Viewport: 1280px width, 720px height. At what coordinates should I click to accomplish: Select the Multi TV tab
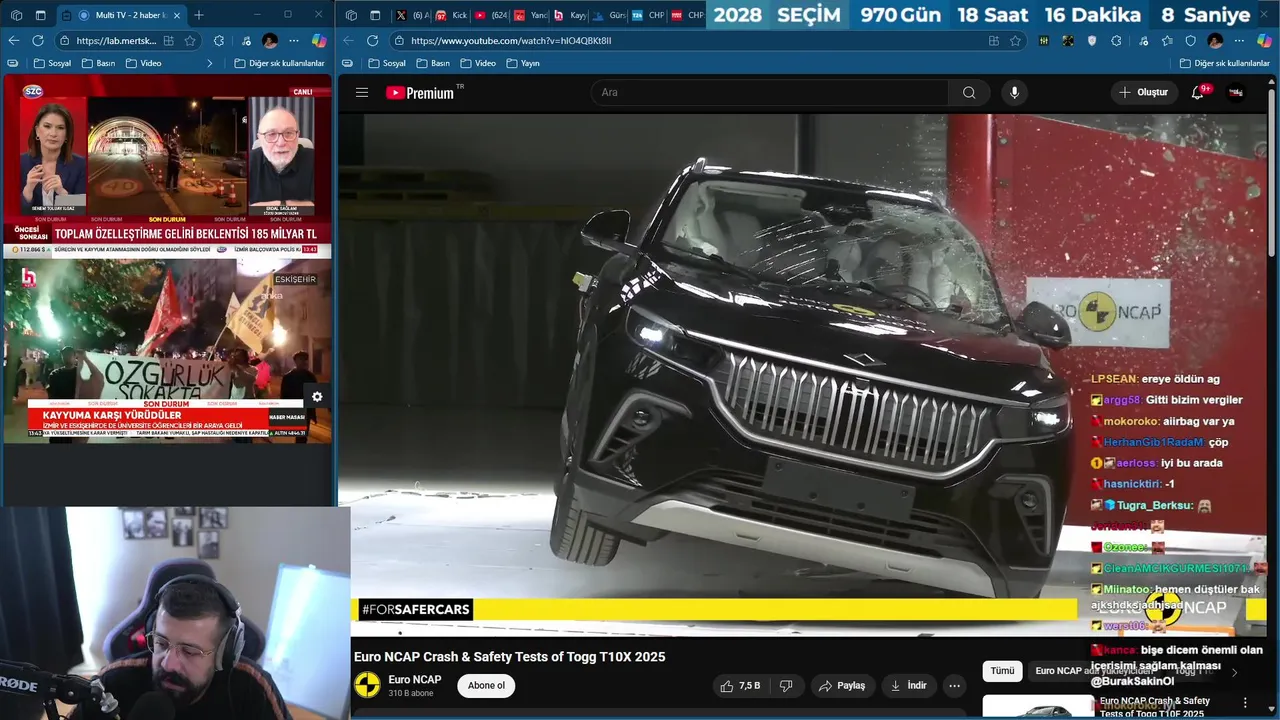(120, 15)
